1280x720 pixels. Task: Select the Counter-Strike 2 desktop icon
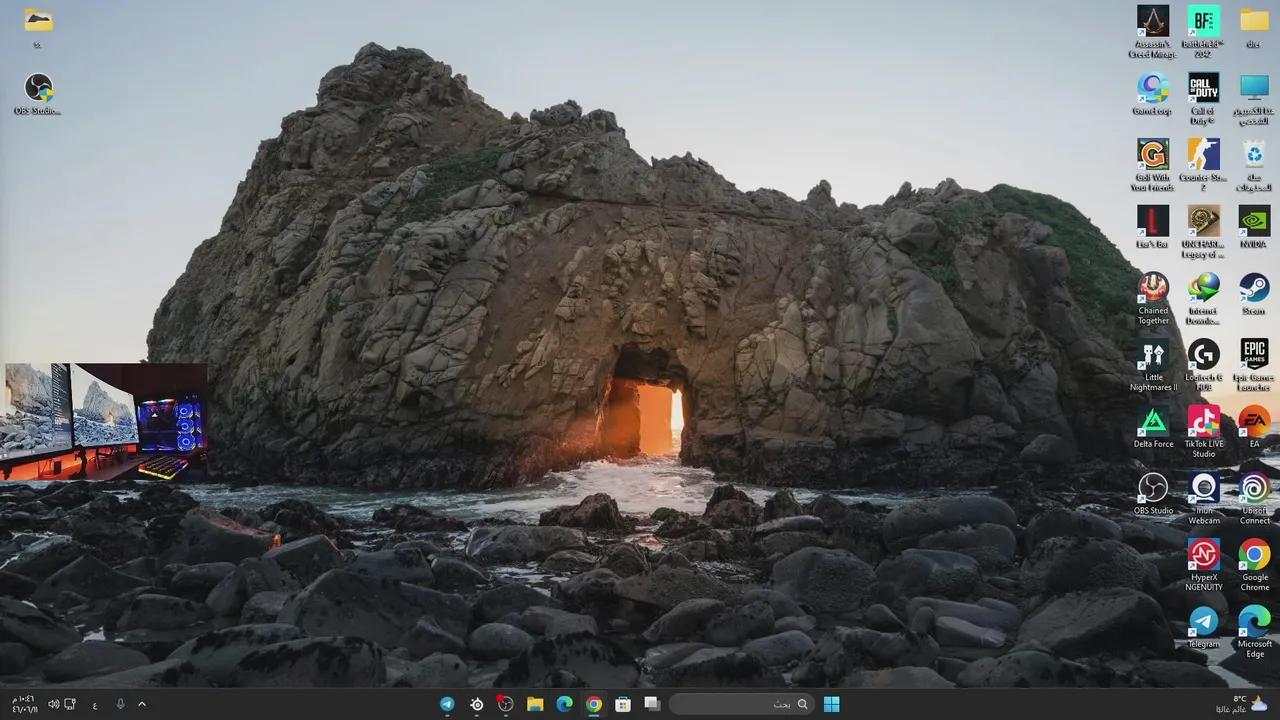click(x=1203, y=155)
